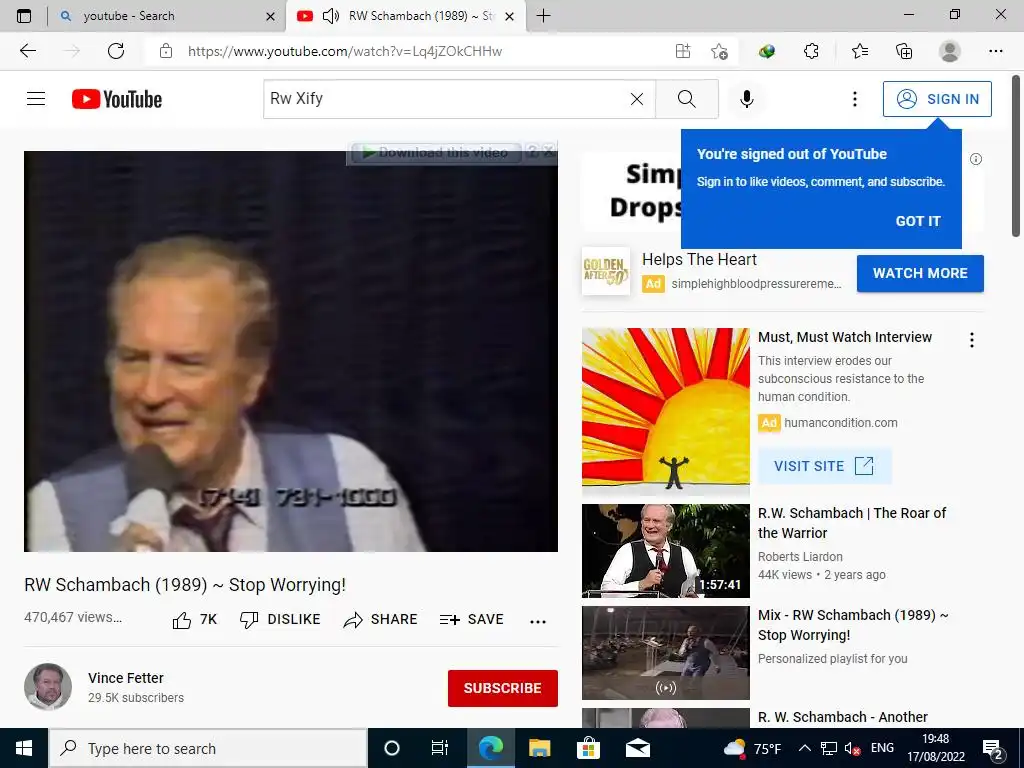Subscribe to Vince Fetter channel

502,688
